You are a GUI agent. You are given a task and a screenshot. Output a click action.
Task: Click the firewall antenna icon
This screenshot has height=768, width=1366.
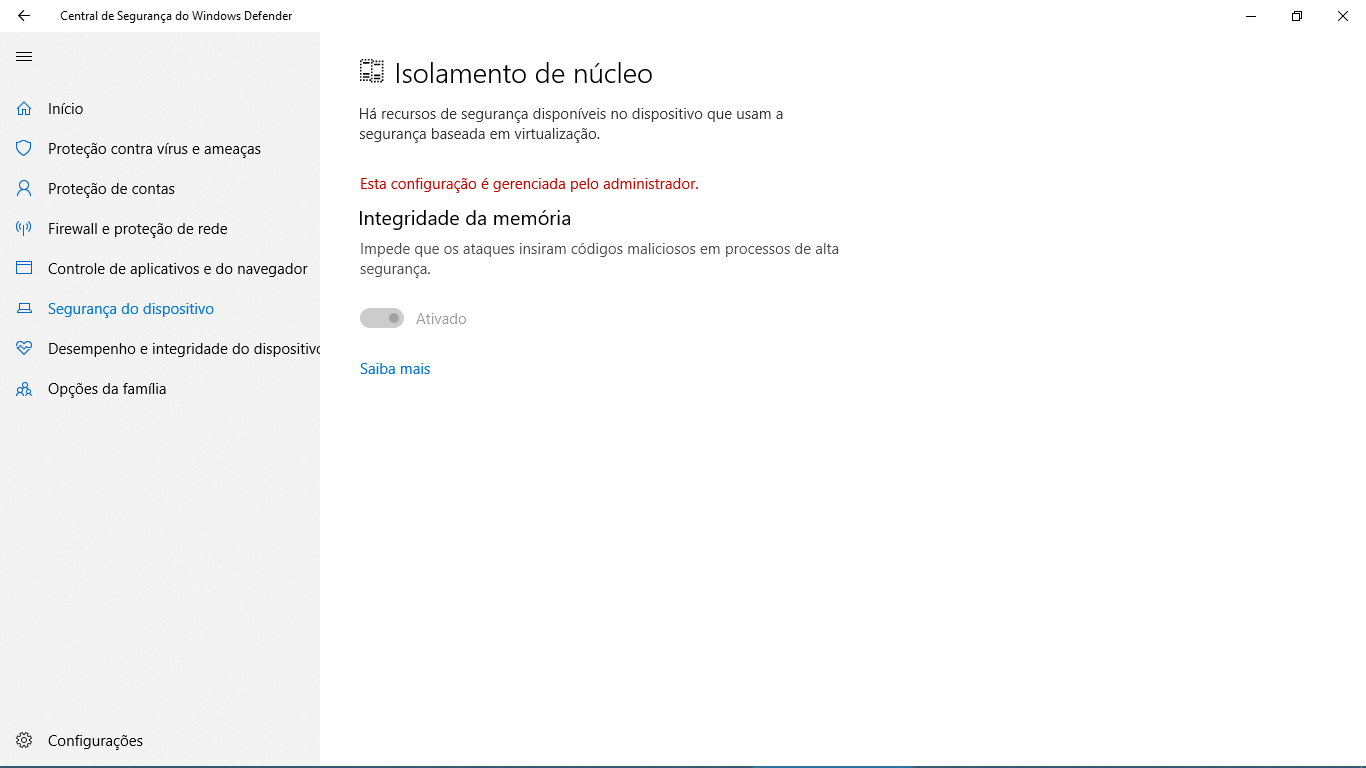24,229
